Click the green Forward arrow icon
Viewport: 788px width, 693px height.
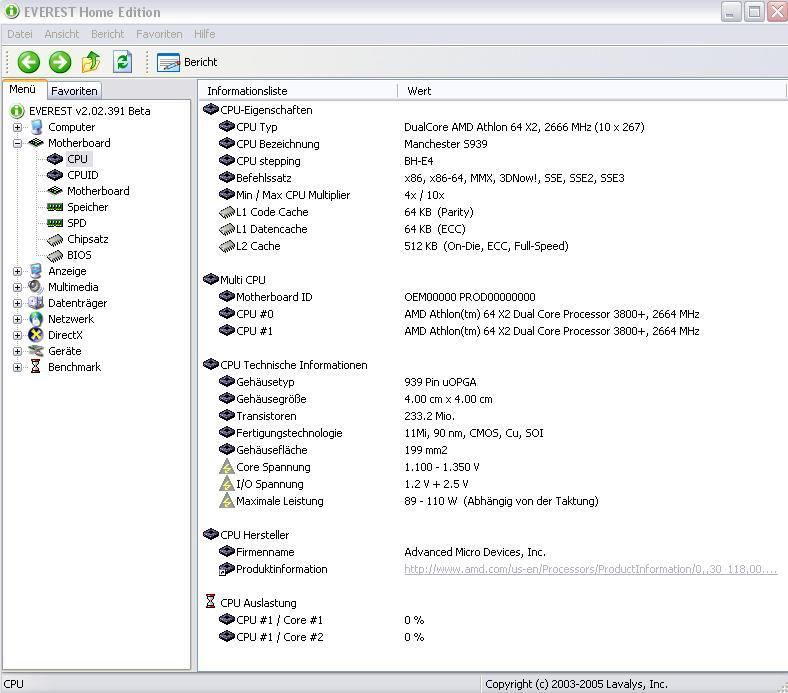click(60, 62)
